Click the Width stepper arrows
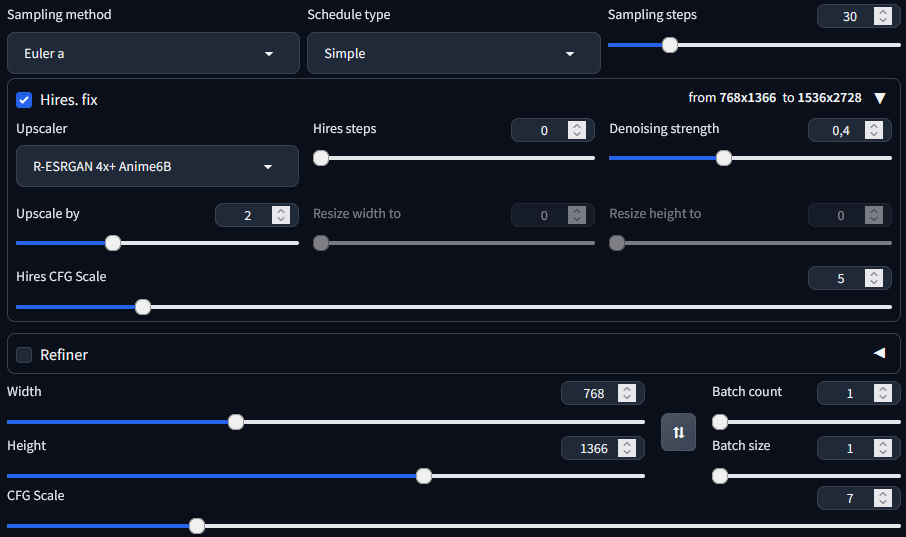This screenshot has width=906, height=537. (627, 393)
